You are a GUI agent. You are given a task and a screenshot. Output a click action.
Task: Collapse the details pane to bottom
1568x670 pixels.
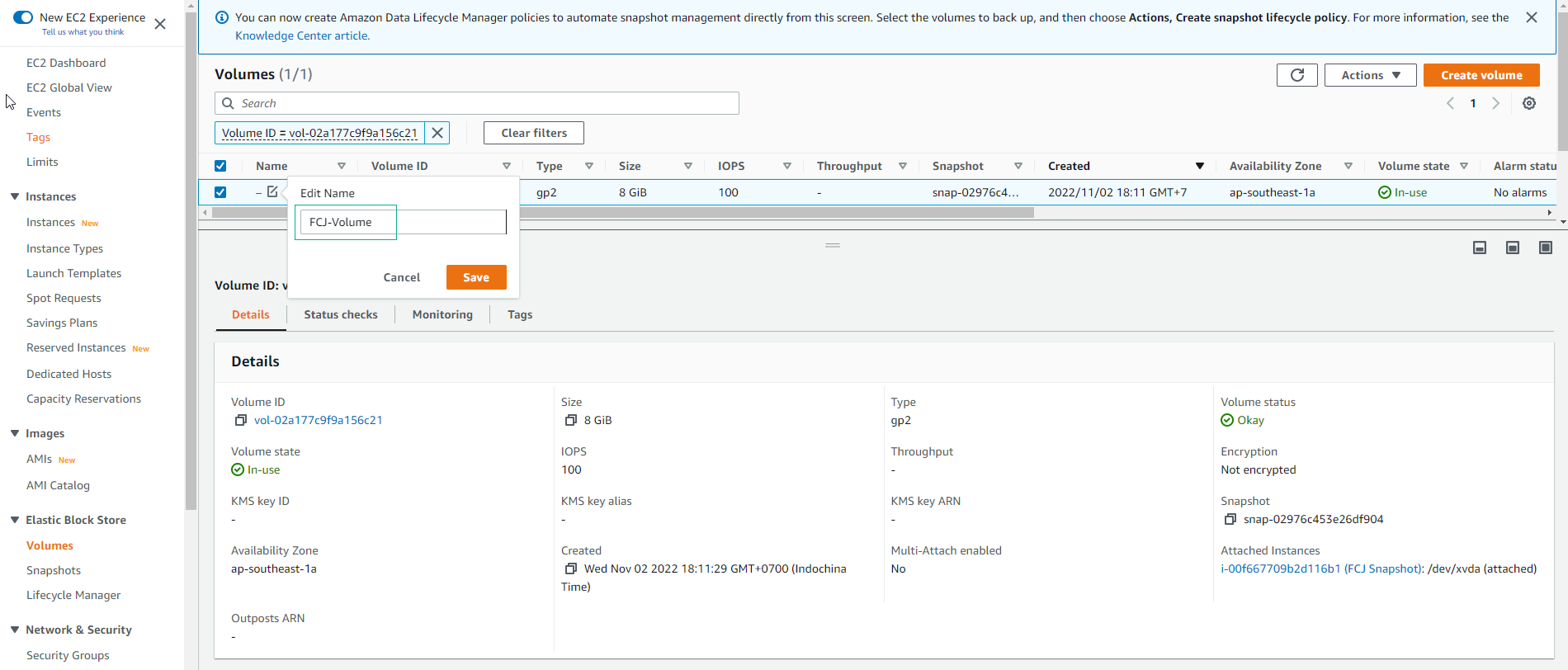tap(1480, 248)
